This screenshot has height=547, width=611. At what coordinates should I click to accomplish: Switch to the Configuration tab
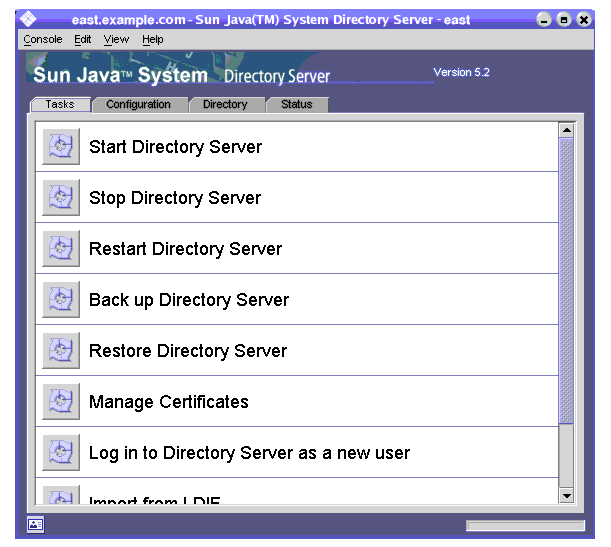click(138, 104)
